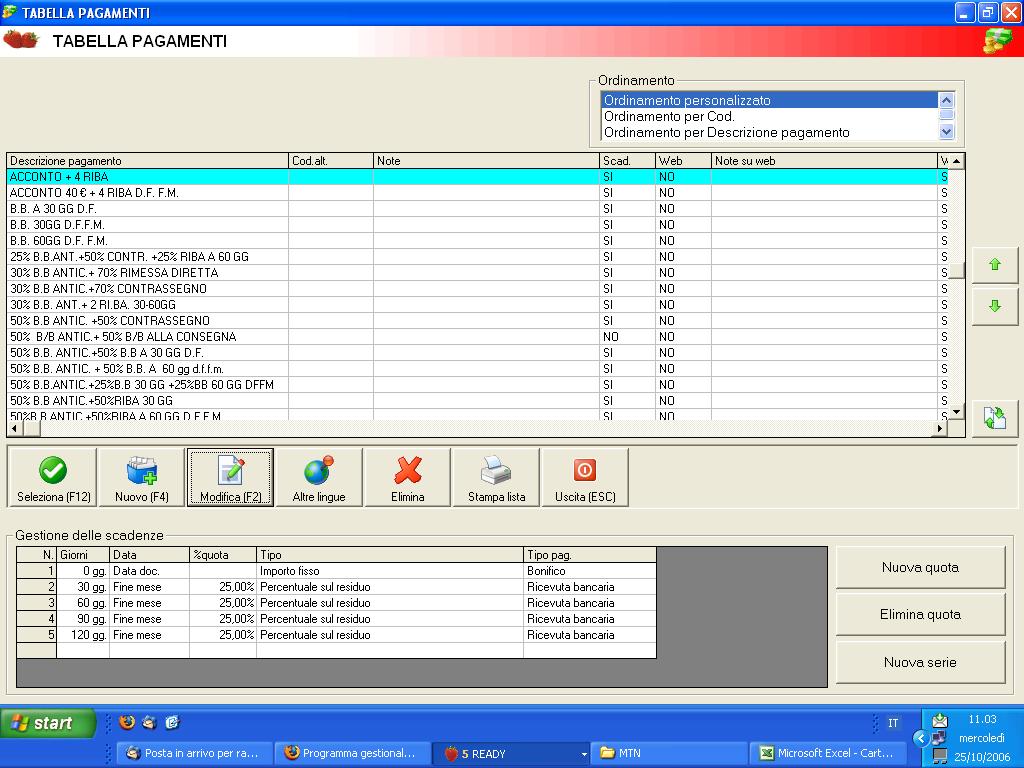The width and height of the screenshot is (1024, 768).
Task: Exit with Uscita (ESC) button
Action: coord(585,477)
